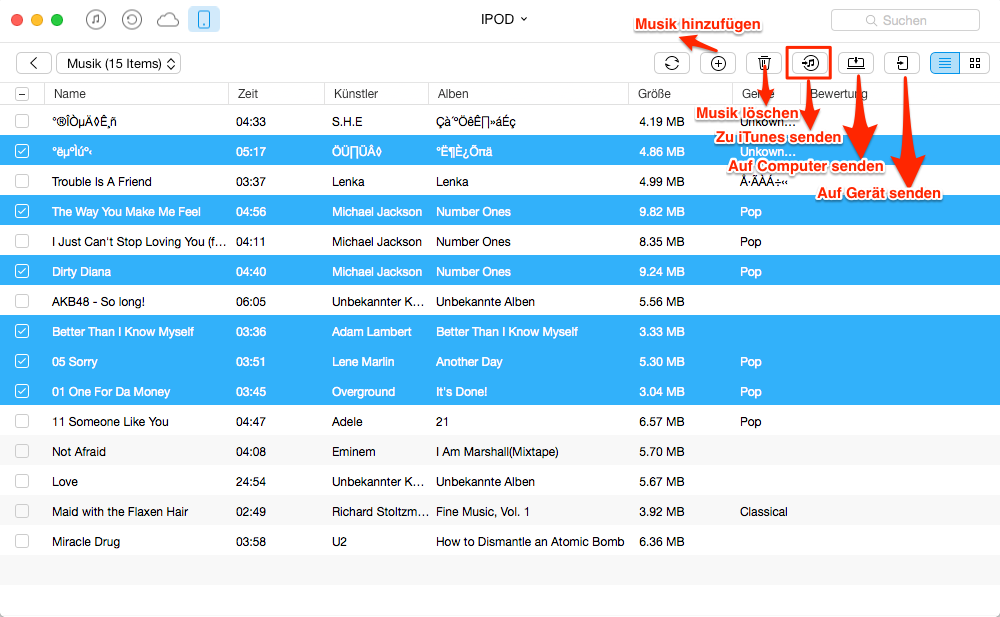Check the Not Afraid checkbox
1000x617 pixels.
[22, 451]
